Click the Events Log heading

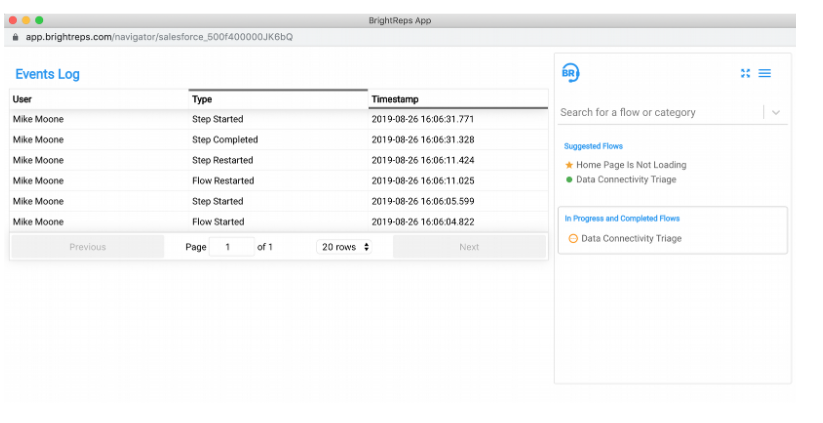point(47,74)
